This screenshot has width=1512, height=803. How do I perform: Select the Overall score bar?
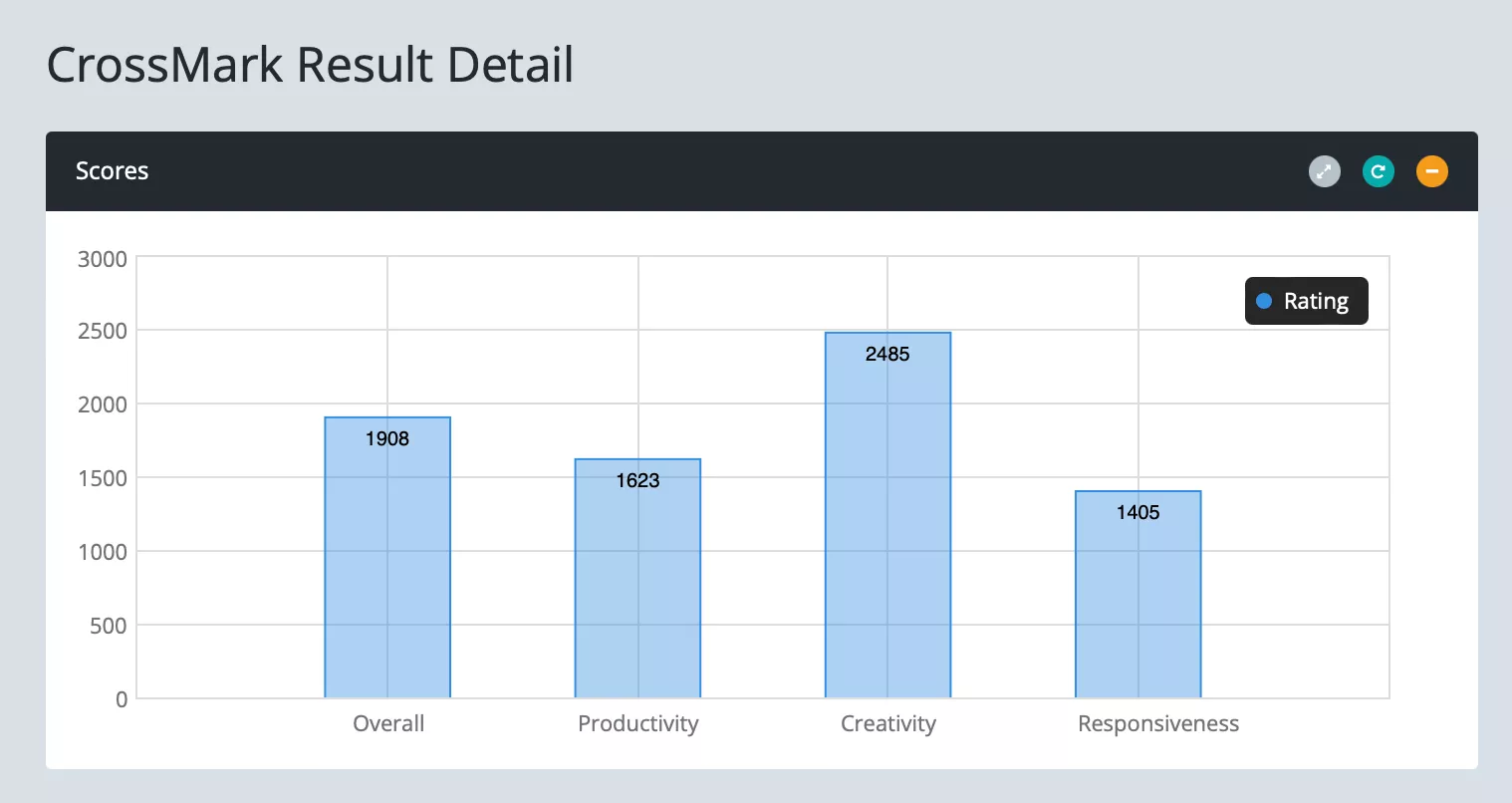(x=387, y=568)
